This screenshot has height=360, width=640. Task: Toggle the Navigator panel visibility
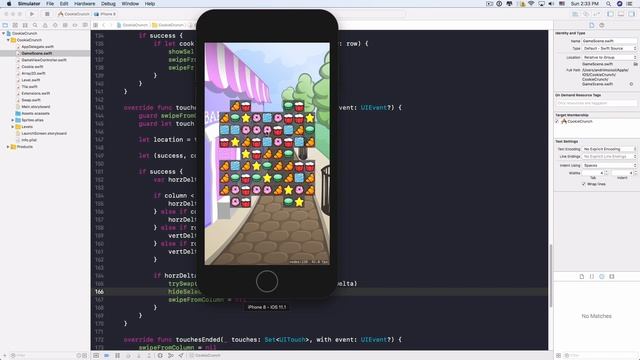coord(611,14)
